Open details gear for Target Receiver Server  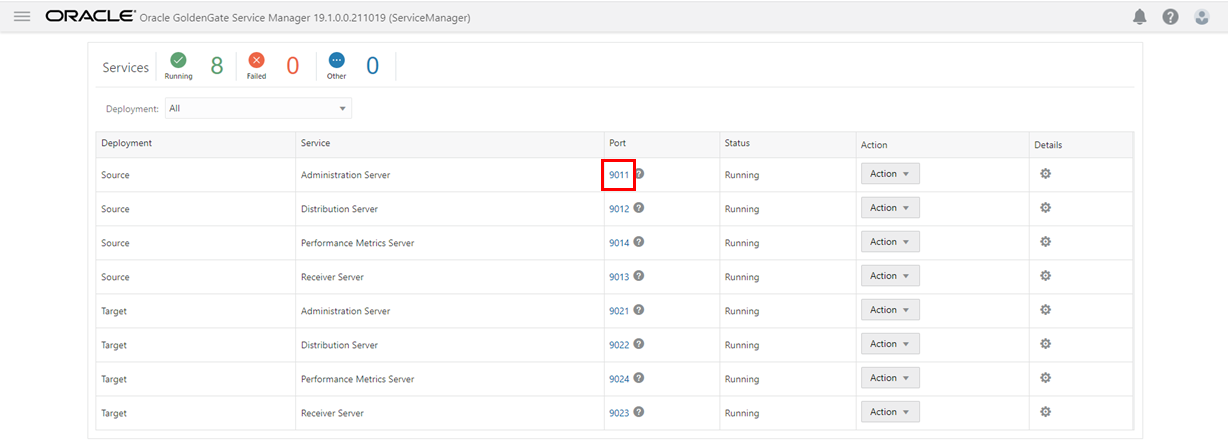pos(1045,412)
